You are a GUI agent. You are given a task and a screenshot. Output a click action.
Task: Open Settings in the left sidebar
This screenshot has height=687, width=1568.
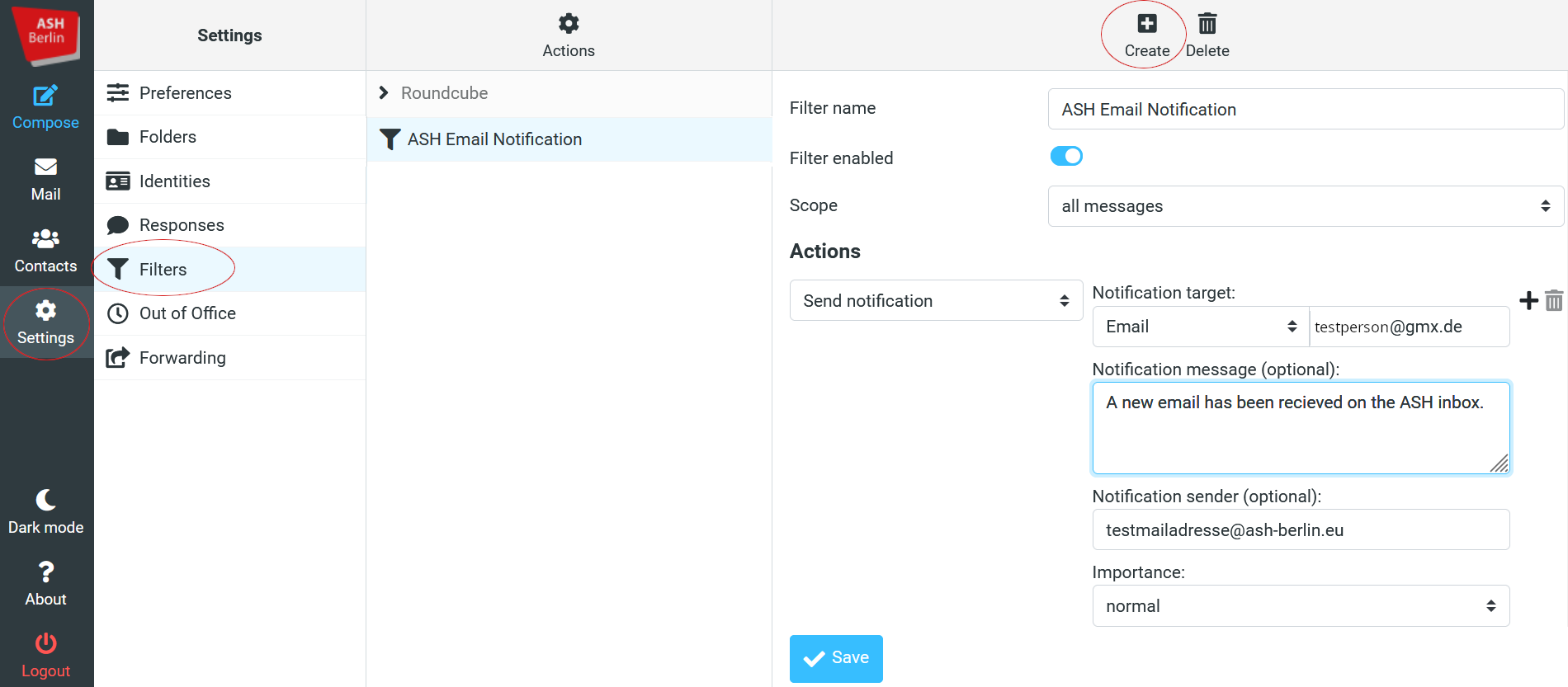[46, 322]
